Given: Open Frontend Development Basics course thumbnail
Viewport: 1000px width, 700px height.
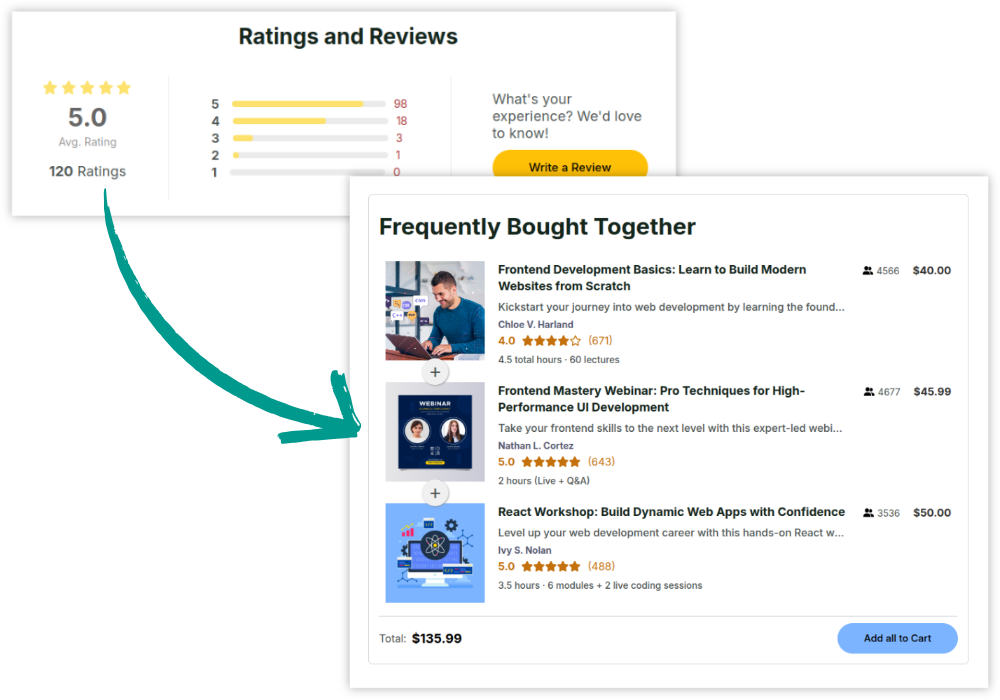Looking at the screenshot, I should pos(435,310).
